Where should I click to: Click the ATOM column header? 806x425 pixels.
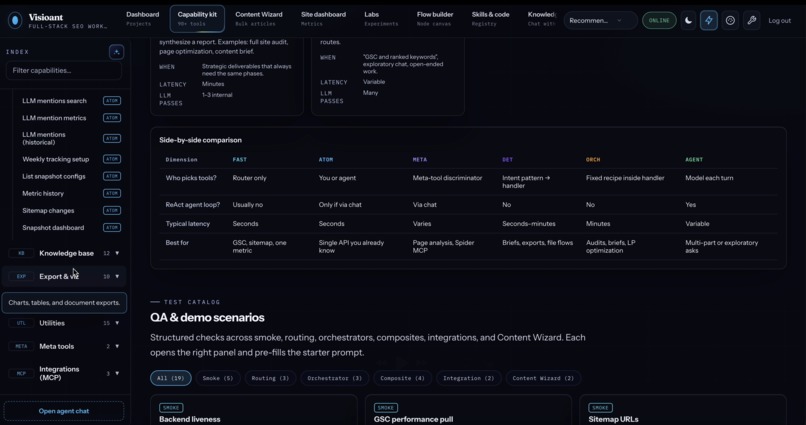(x=326, y=160)
